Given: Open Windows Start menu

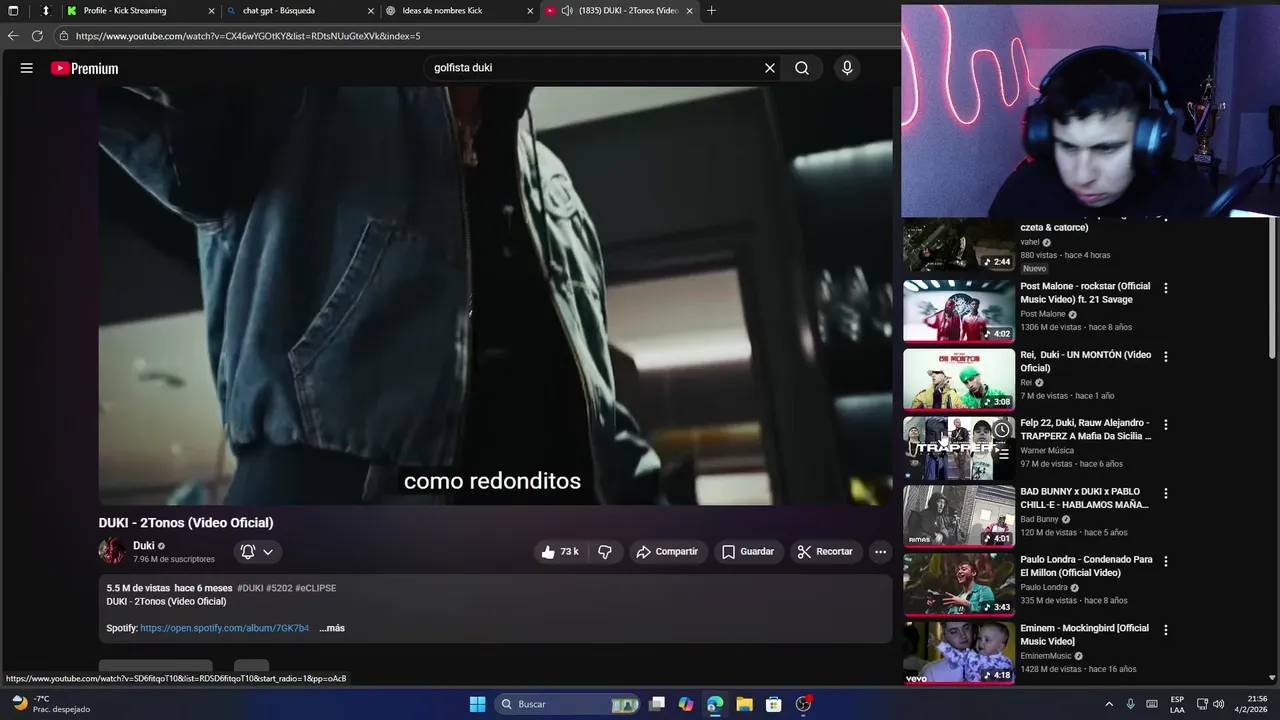Looking at the screenshot, I should pos(478,704).
